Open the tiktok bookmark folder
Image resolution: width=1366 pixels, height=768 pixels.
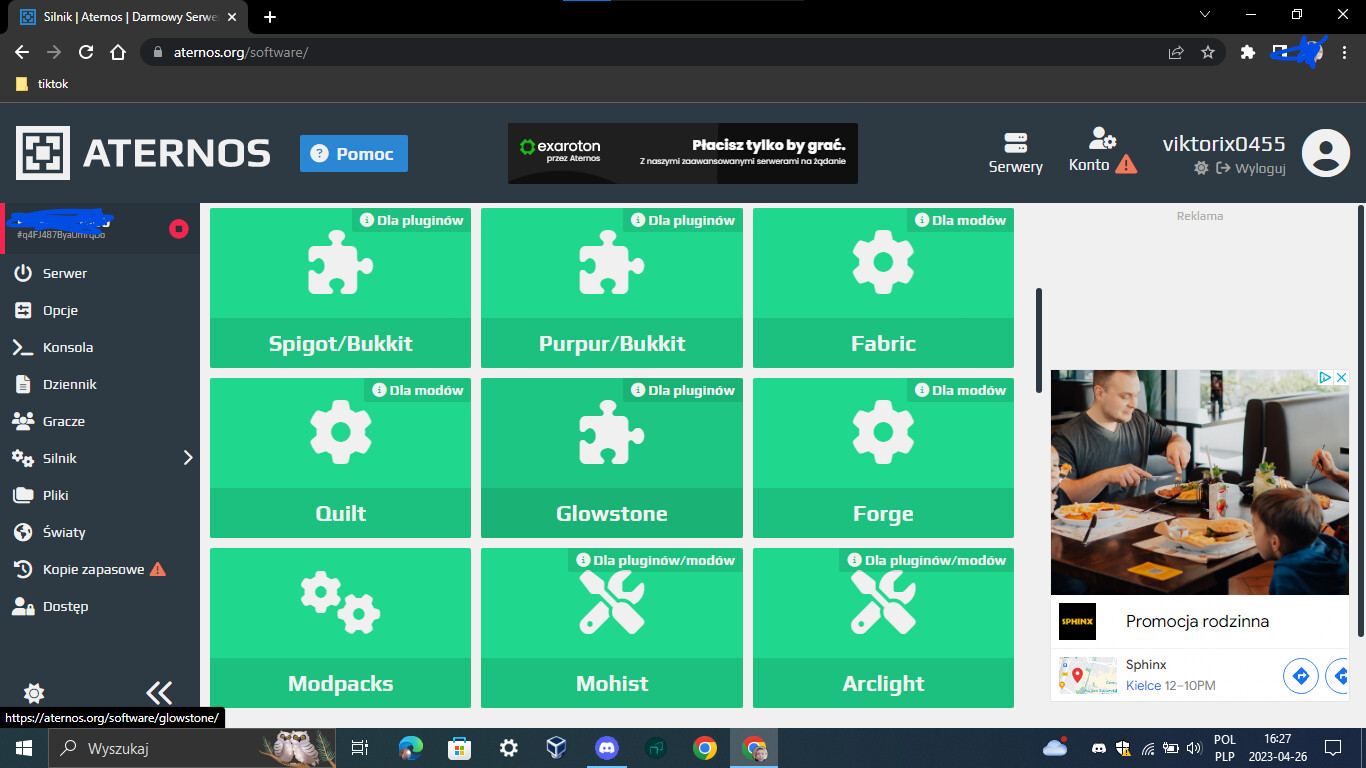pyautogui.click(x=42, y=84)
